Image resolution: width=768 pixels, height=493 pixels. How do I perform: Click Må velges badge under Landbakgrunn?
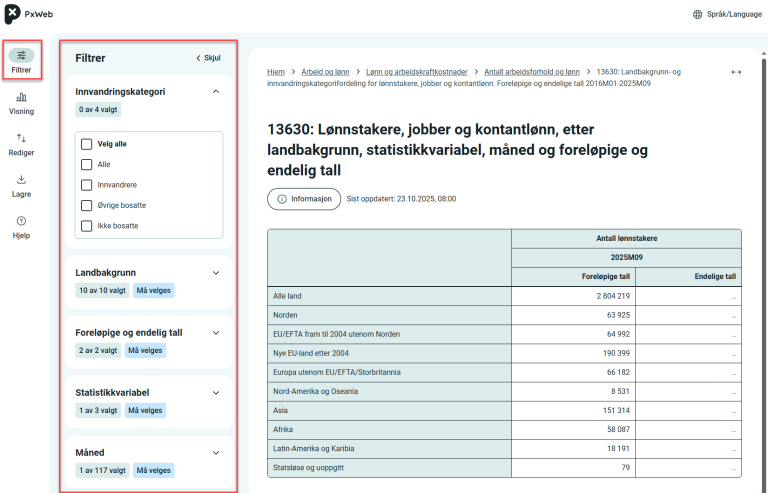coord(153,290)
